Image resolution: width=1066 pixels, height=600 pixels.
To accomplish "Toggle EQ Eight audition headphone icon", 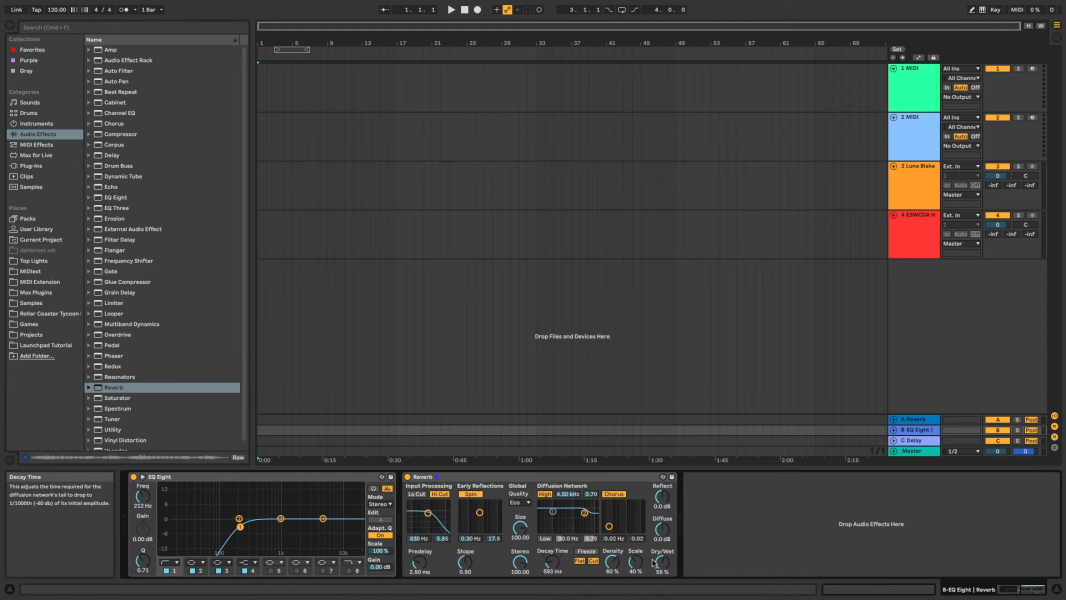I will coord(373,489).
